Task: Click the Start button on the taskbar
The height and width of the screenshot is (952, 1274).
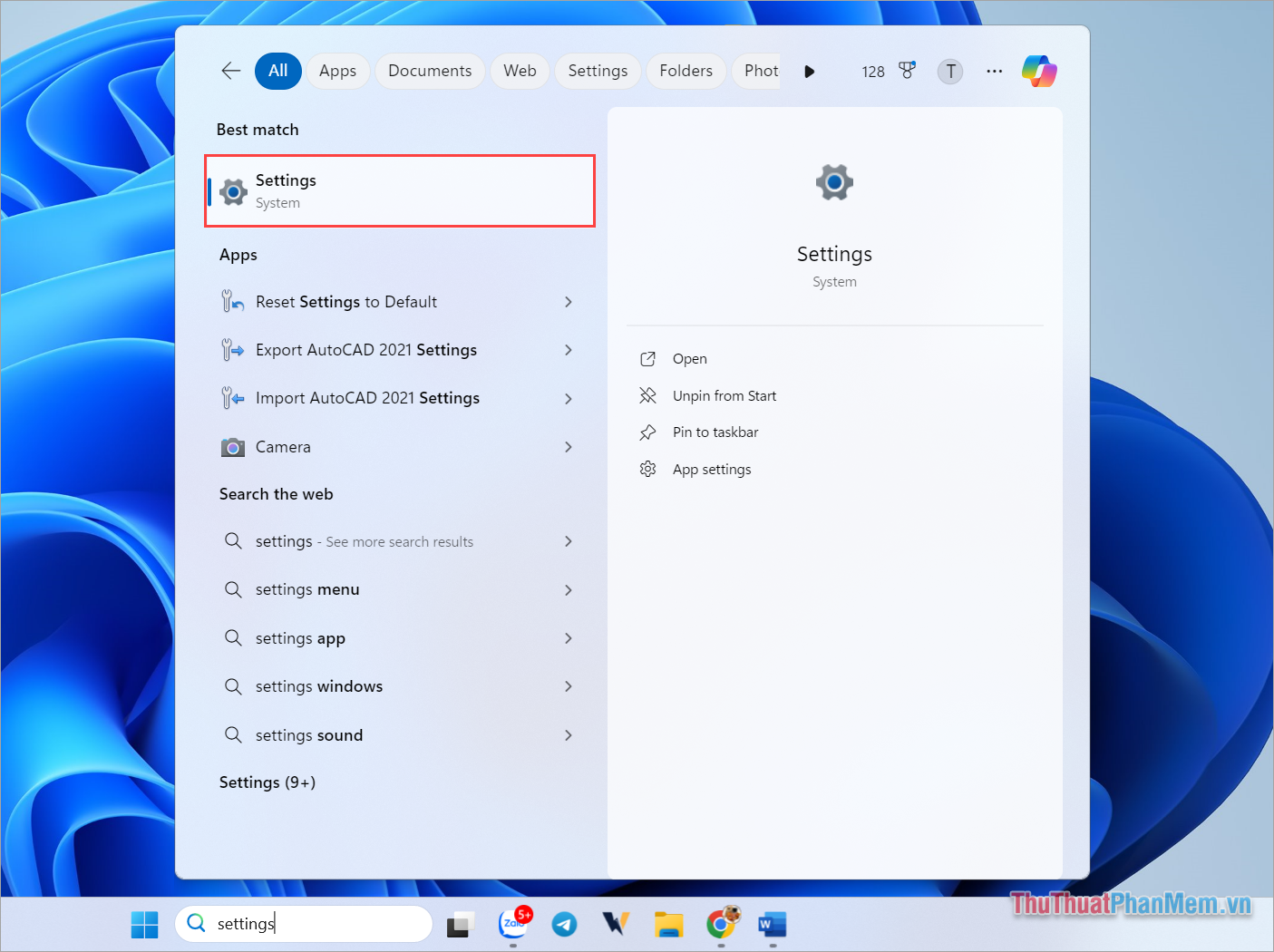Action: 144,923
